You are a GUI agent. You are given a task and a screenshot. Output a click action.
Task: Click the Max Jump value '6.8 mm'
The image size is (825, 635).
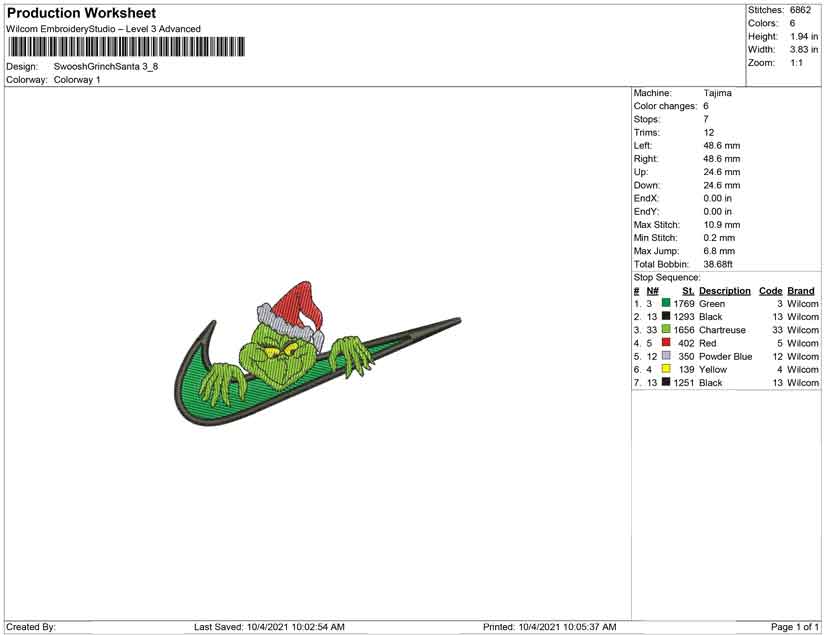(x=719, y=251)
